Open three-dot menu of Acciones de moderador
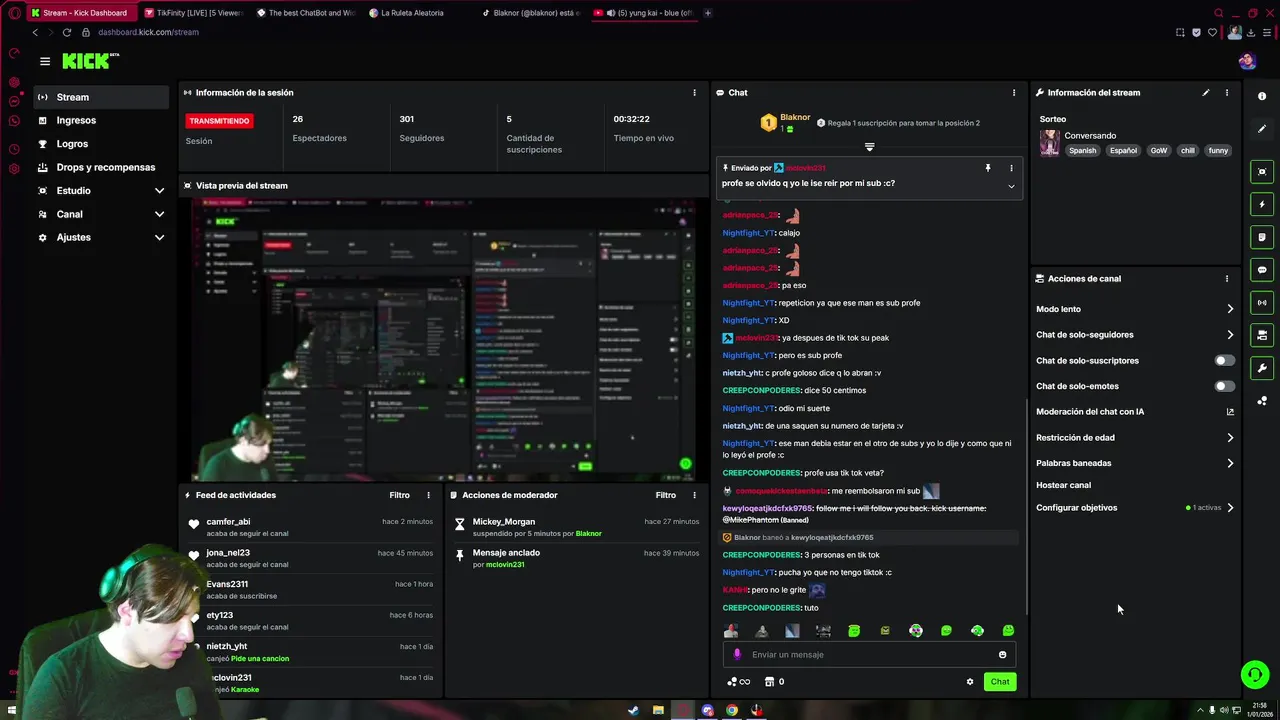1280x720 pixels. [695, 495]
